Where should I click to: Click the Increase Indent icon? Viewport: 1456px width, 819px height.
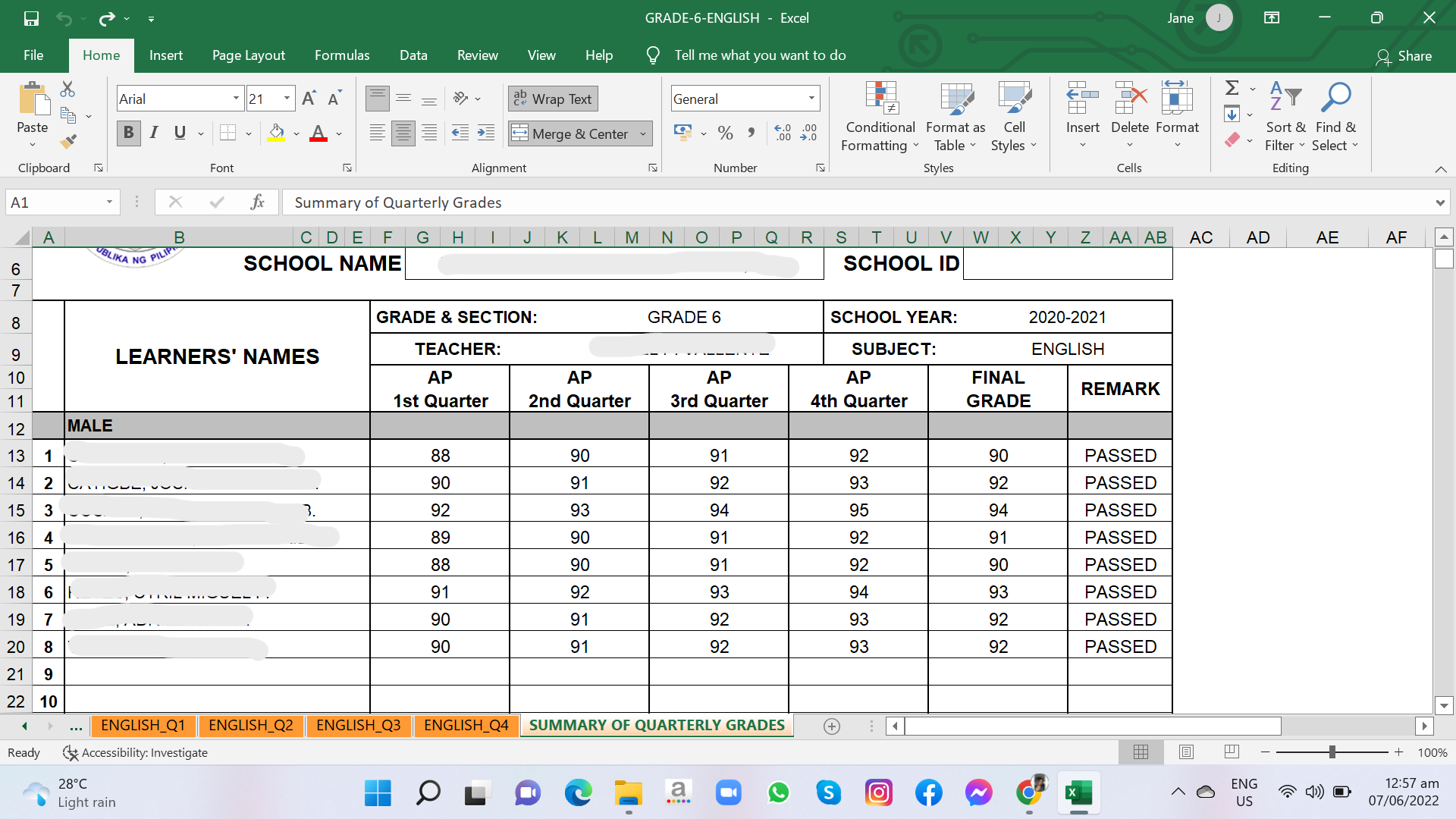click(486, 133)
